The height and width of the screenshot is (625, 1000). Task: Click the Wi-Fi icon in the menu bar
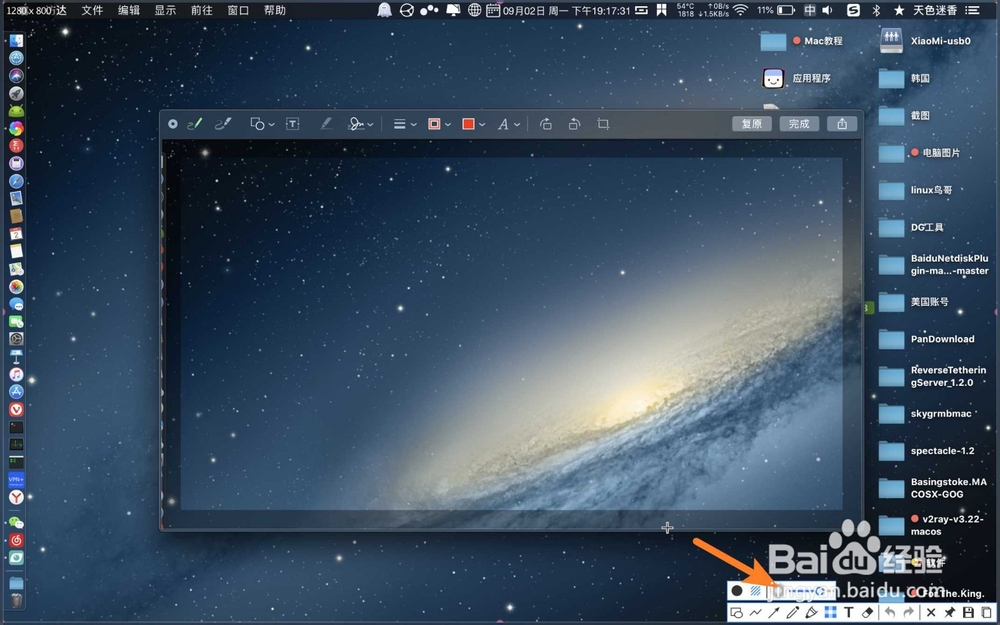click(x=740, y=10)
